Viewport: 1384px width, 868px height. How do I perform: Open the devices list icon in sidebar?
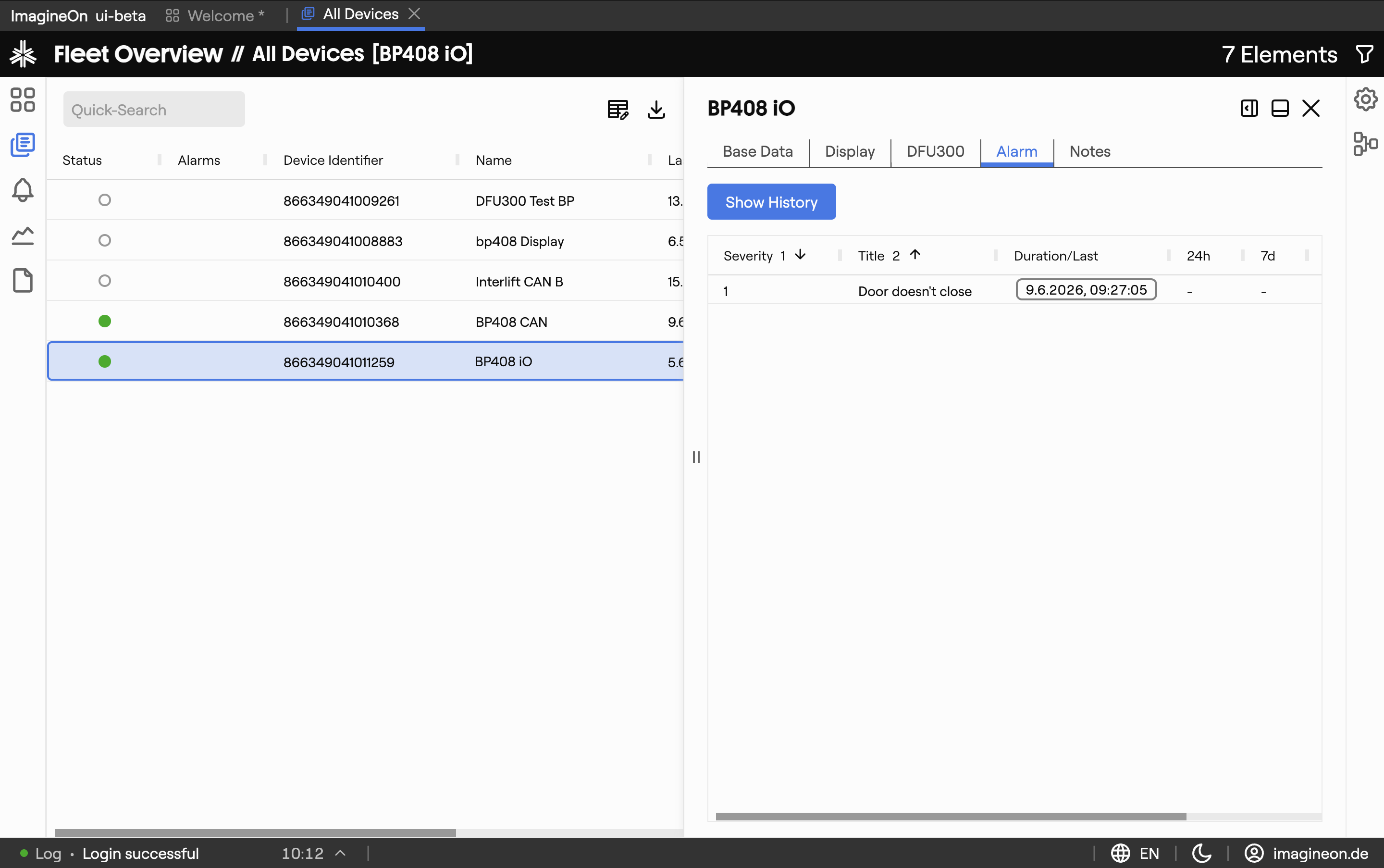[23, 145]
